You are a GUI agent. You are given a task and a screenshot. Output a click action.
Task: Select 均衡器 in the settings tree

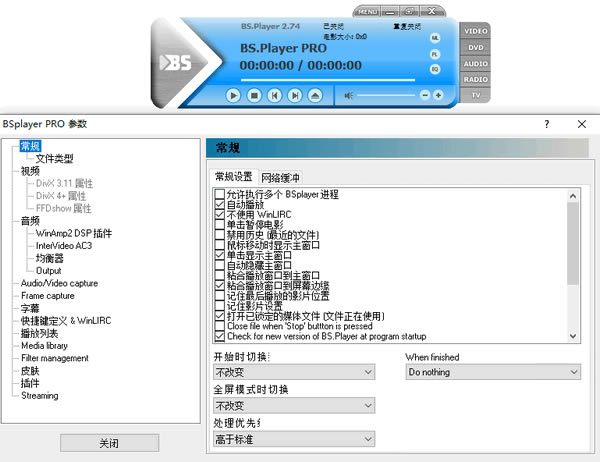click(x=50, y=257)
